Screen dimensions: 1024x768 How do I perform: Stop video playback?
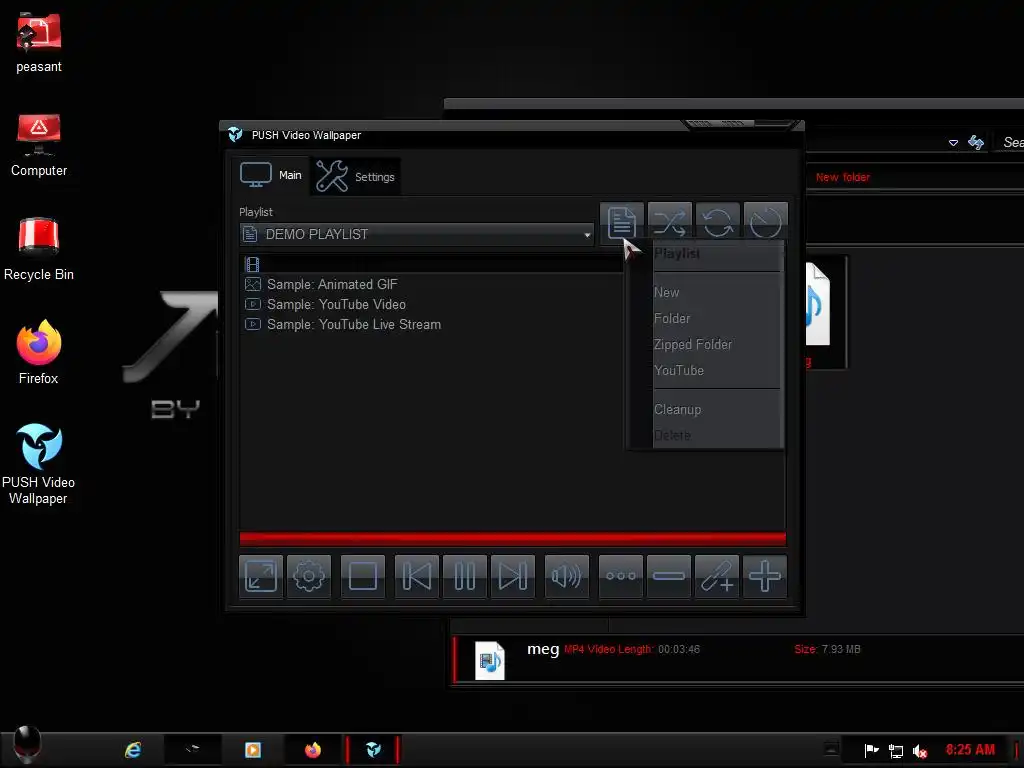pyautogui.click(x=363, y=577)
